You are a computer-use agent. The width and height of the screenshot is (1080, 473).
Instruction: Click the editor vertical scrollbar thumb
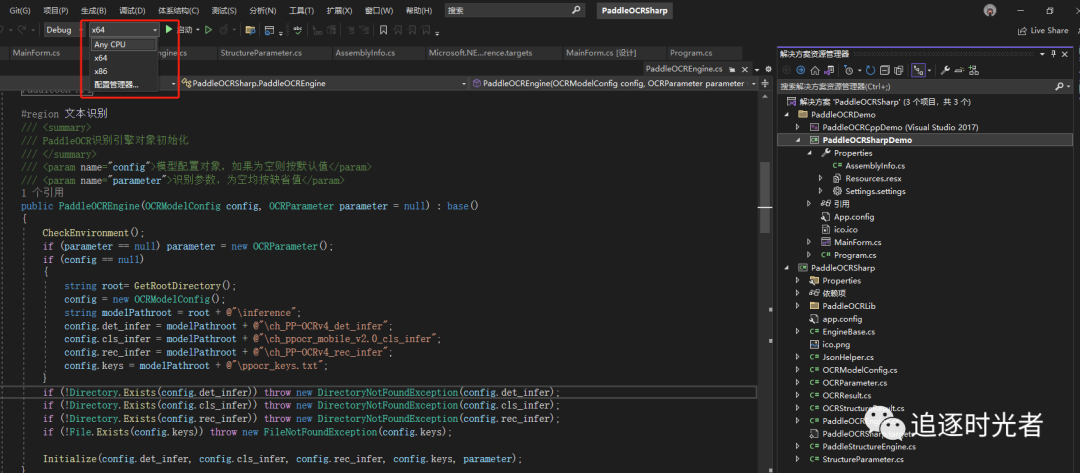(x=763, y=198)
